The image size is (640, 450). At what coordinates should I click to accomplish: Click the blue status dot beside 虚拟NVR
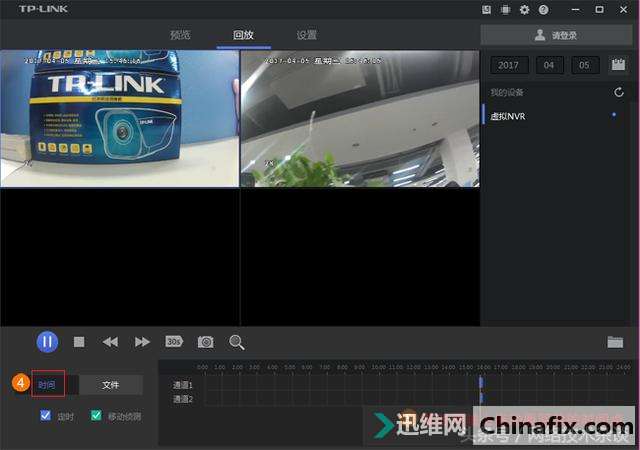614,116
